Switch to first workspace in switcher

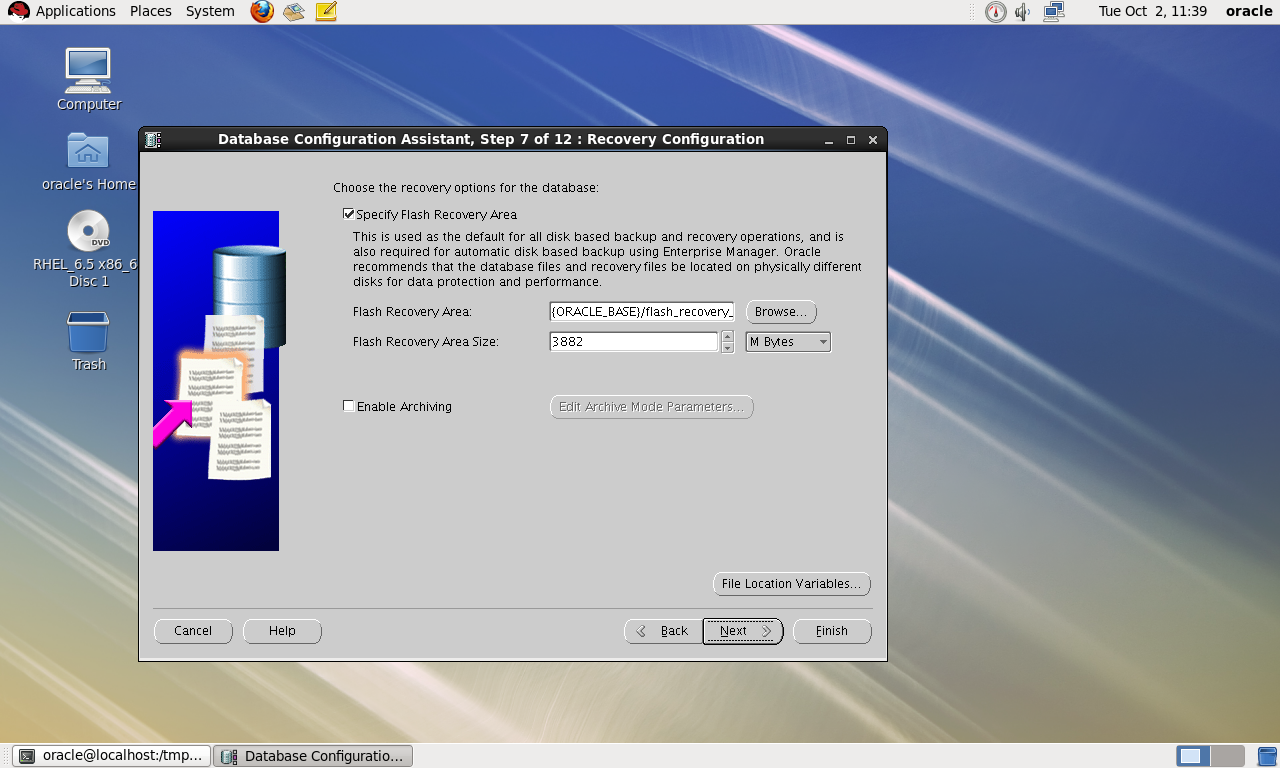coord(1193,756)
